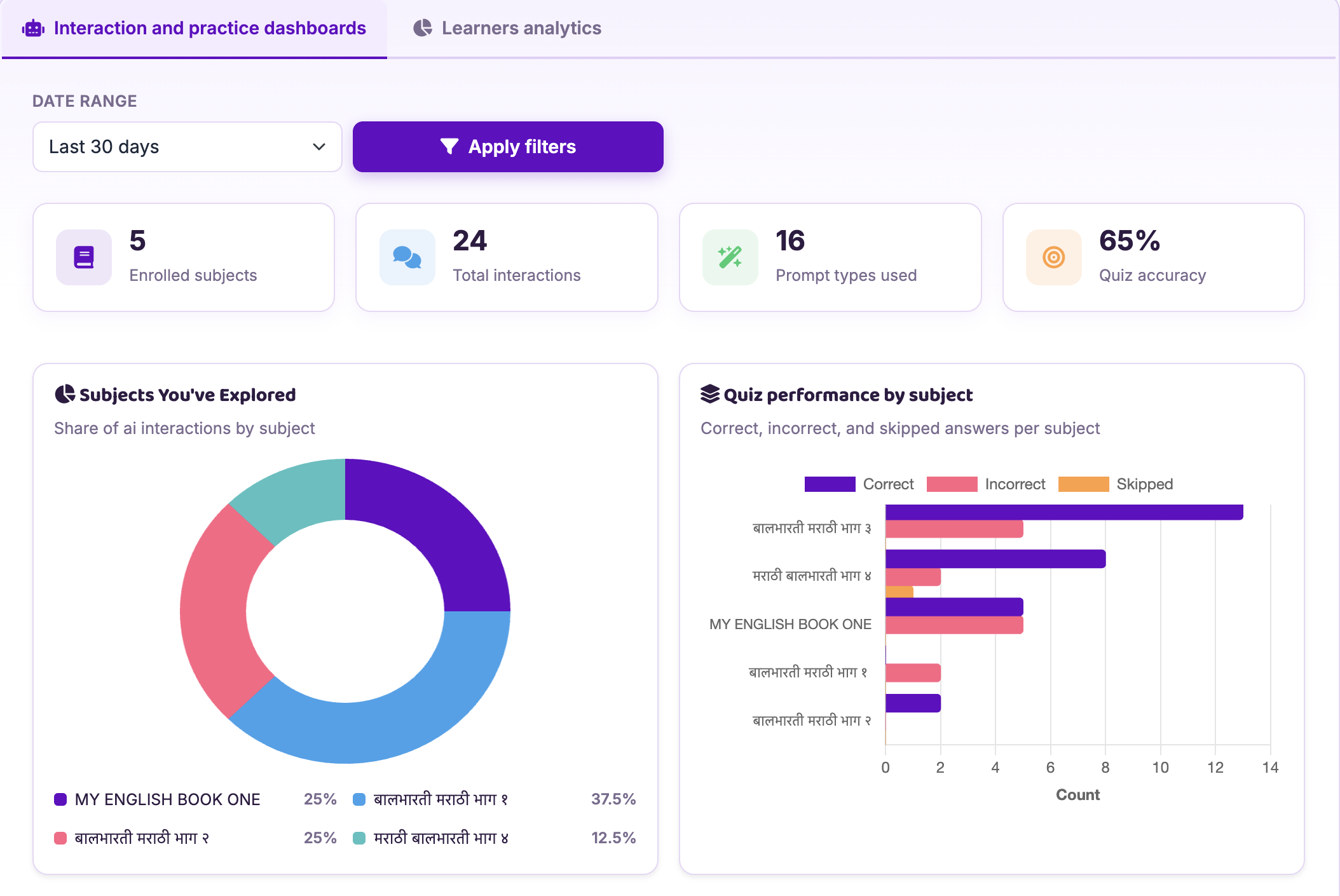1340x896 pixels.
Task: Click the DATE RANGE label
Action: click(x=85, y=101)
